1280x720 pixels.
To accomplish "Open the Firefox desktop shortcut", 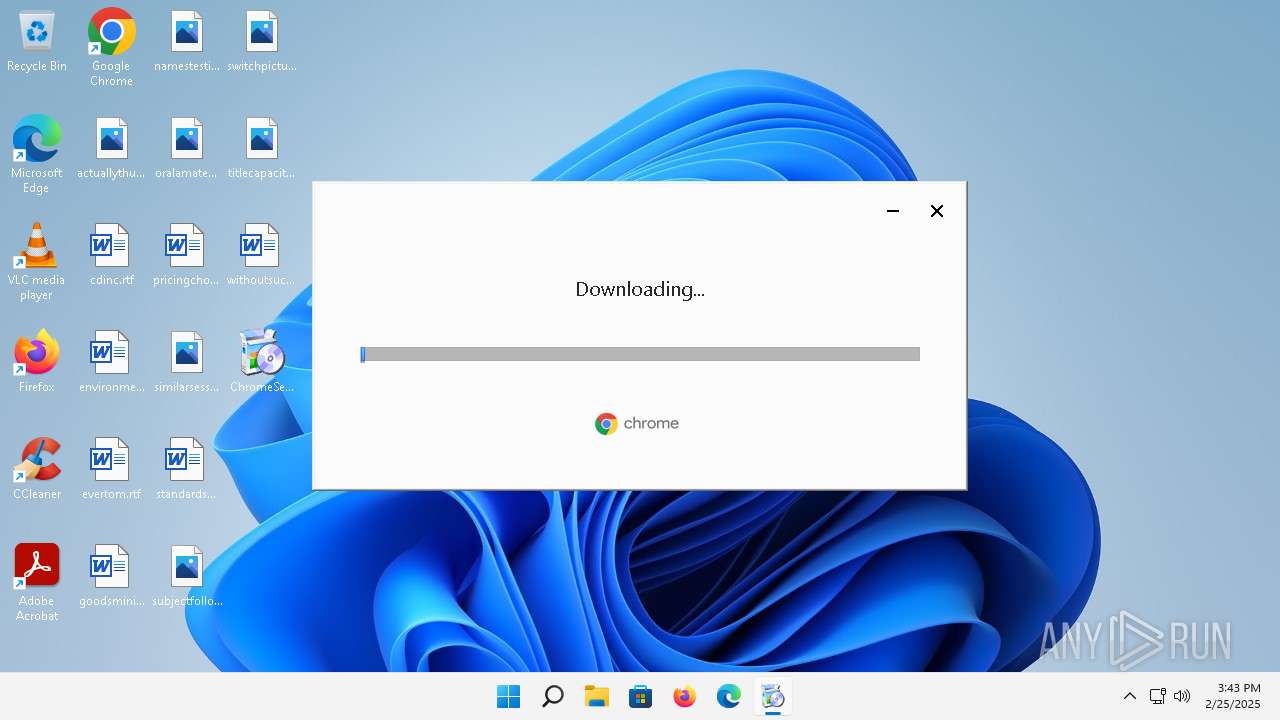I will 37,362.
